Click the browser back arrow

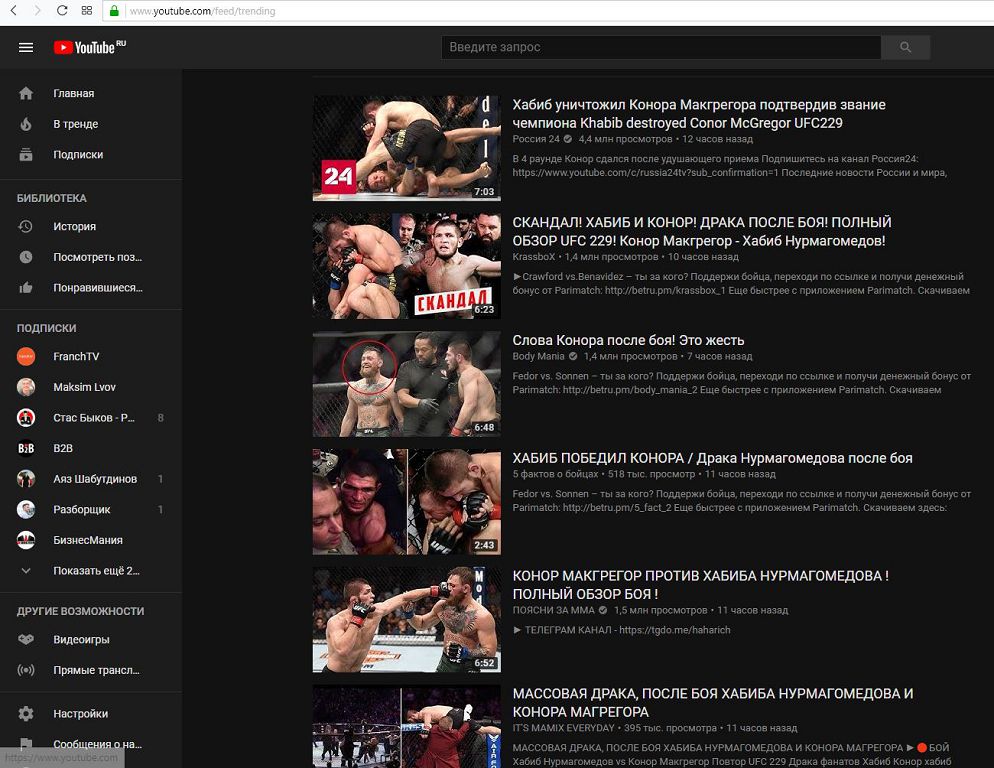point(13,10)
